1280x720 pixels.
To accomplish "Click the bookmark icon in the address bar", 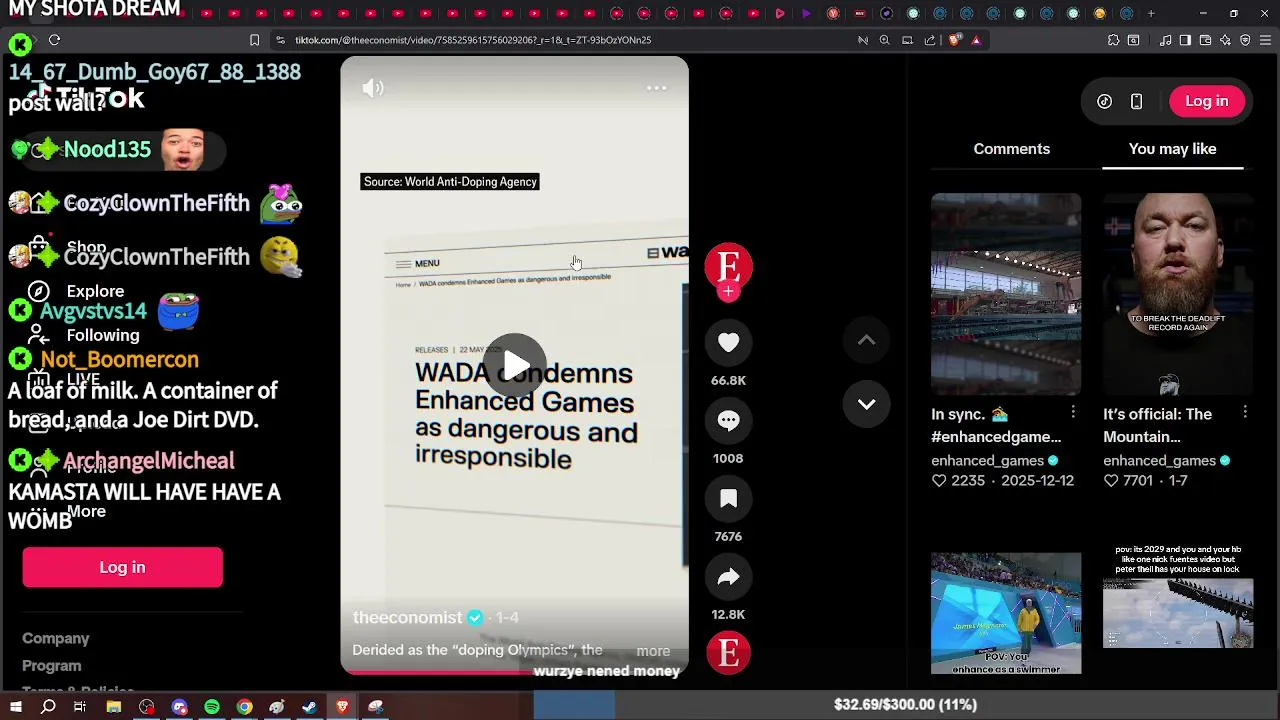I will pos(255,40).
